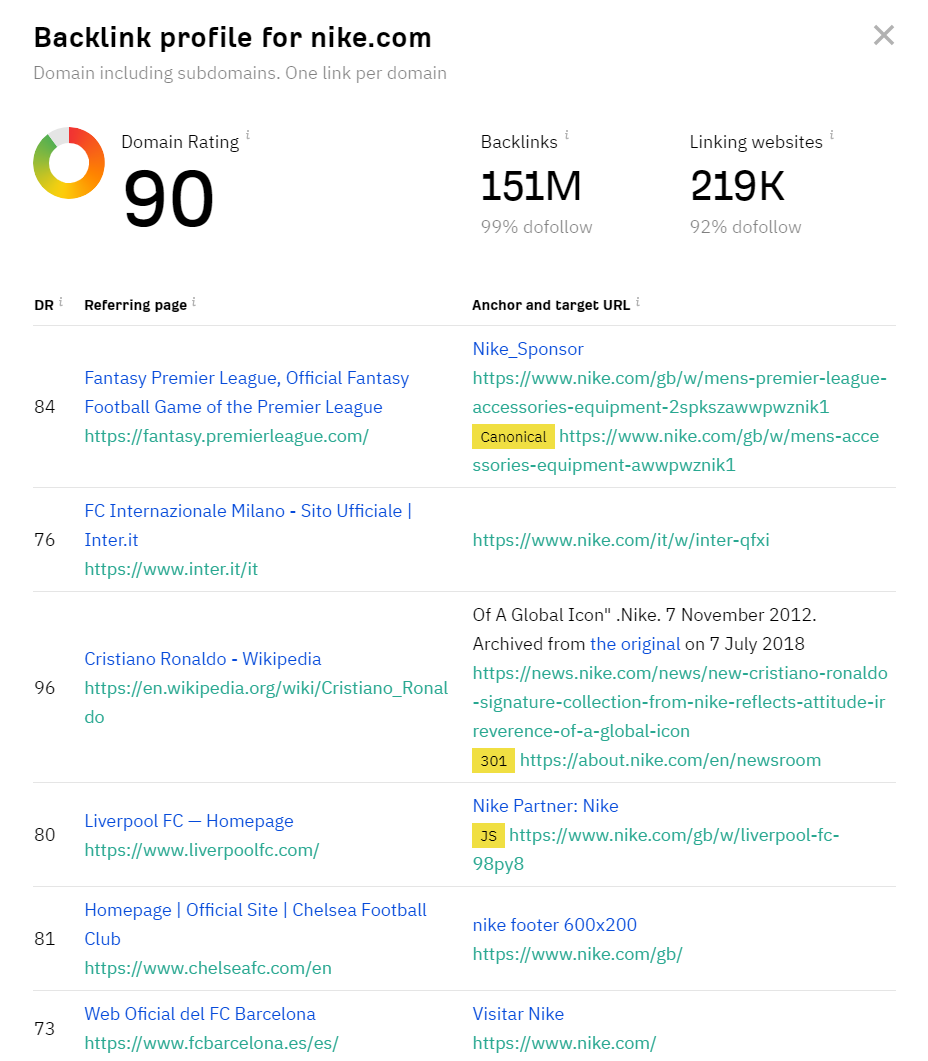Screen dimensions: 928x1061
Task: Open the 'nike footer 600x200' anchor link
Action: [x=554, y=925]
